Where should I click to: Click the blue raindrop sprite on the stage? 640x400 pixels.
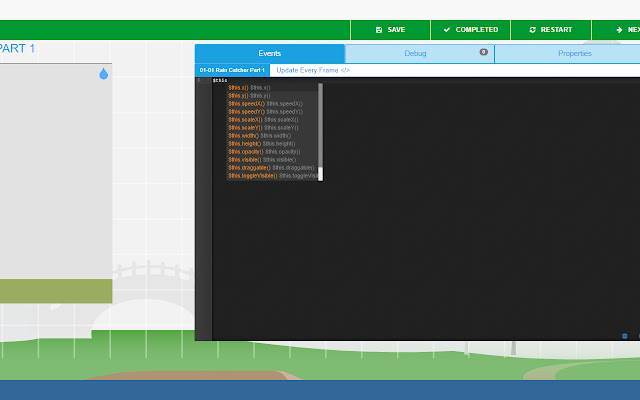104,73
